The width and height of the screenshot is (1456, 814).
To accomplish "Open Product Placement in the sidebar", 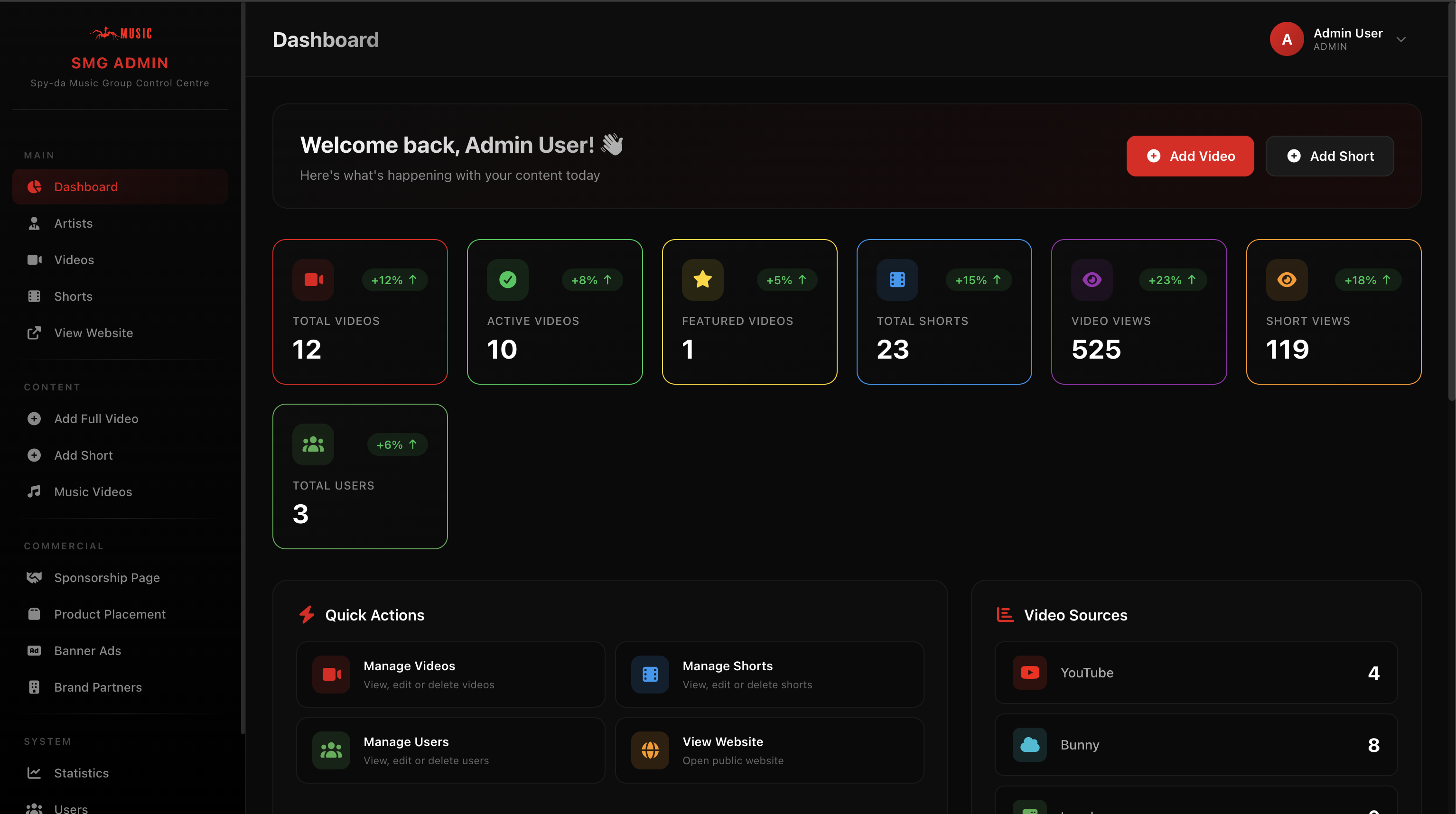I will point(120,614).
